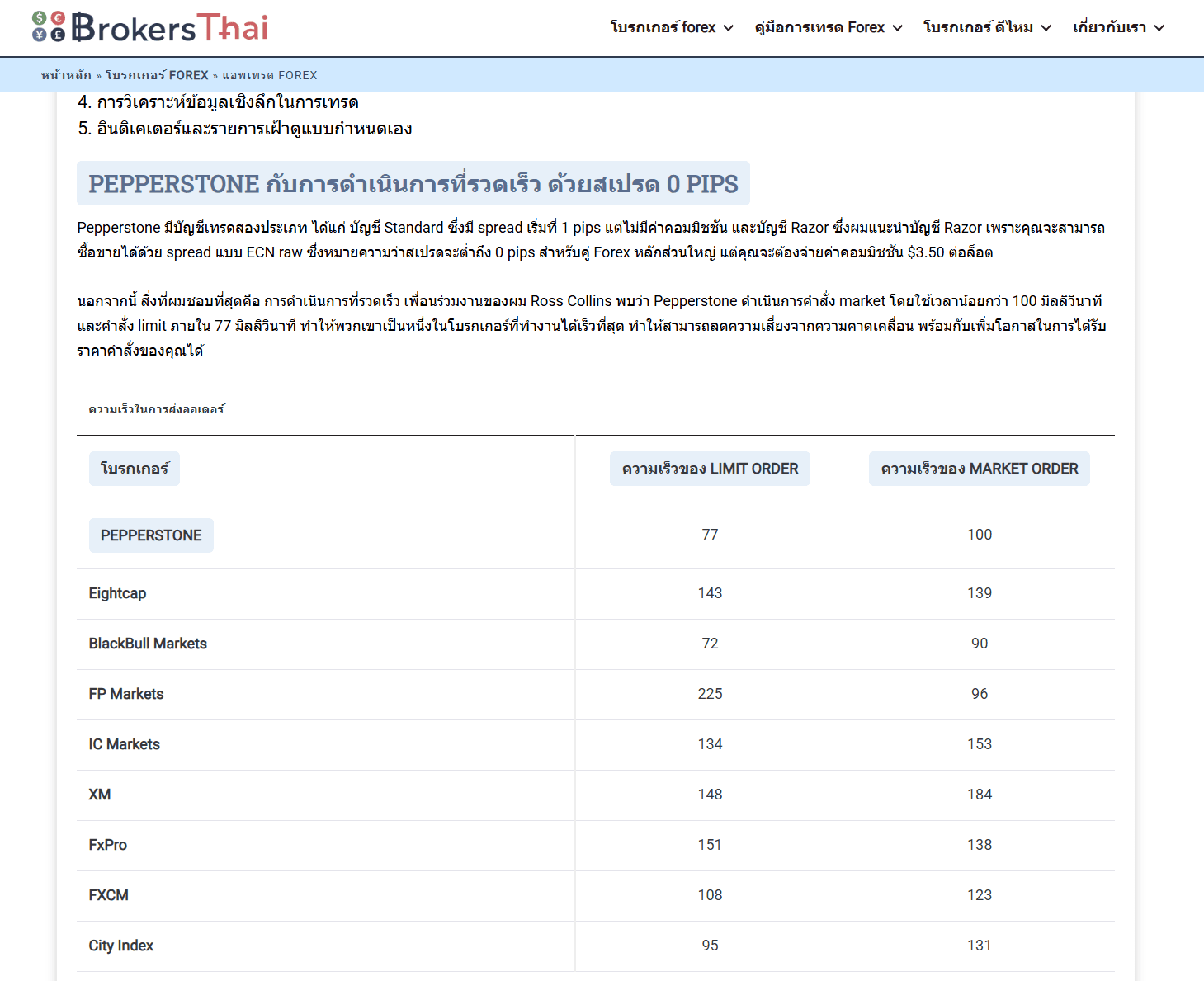Click Eightcap market order value 139

[980, 593]
